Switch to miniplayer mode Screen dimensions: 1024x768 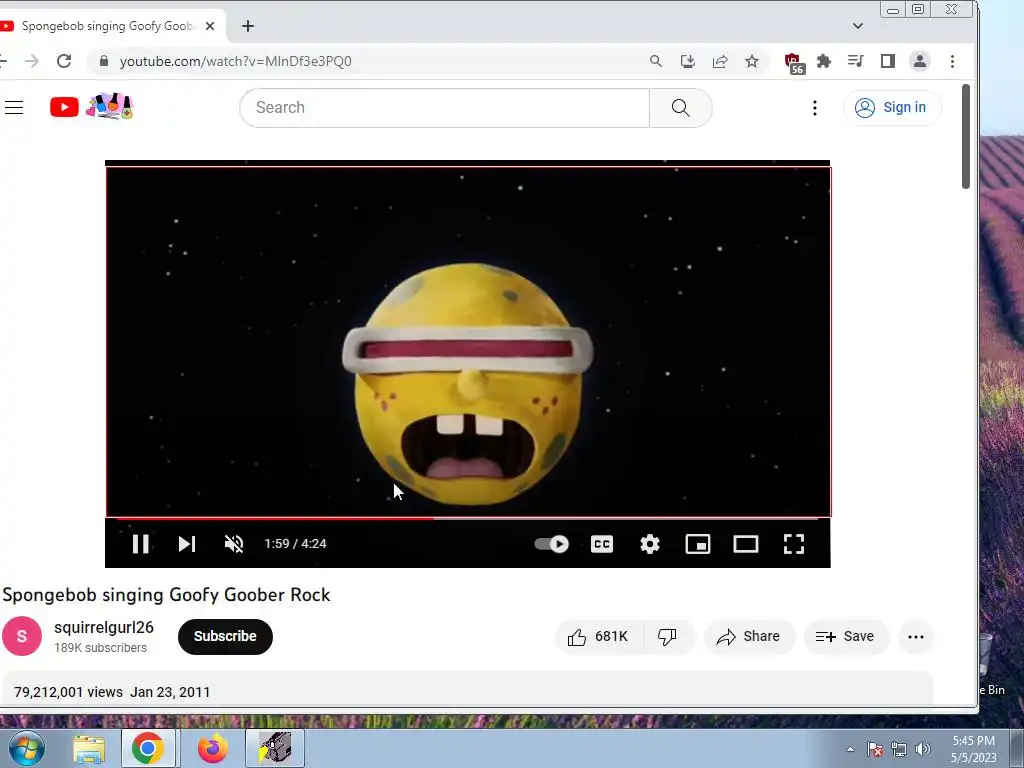click(x=697, y=544)
